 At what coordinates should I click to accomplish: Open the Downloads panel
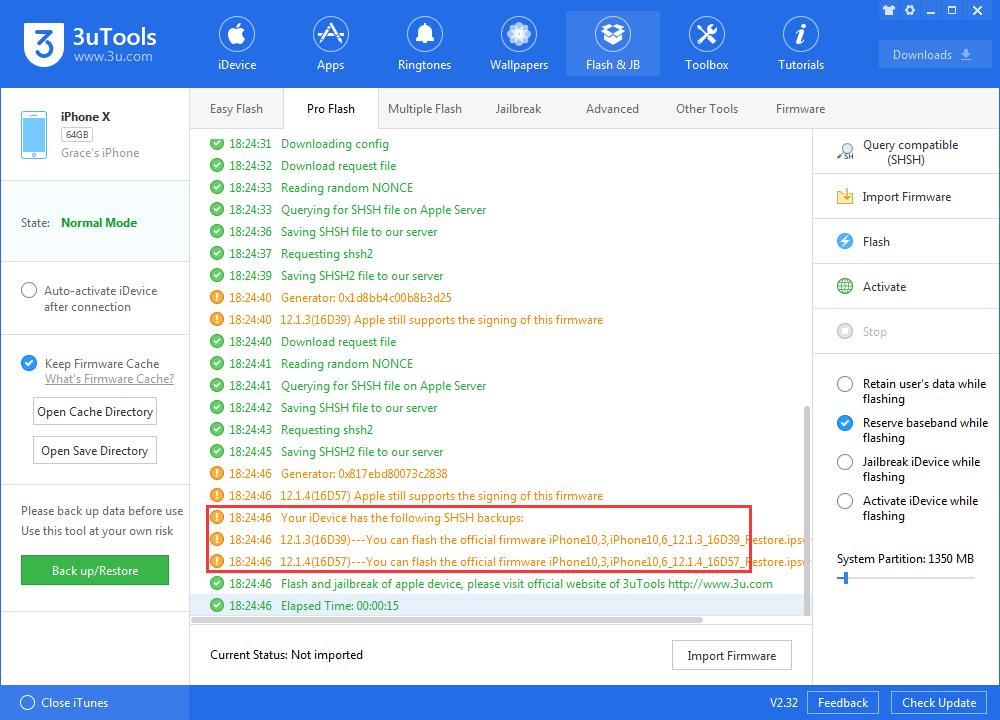coord(934,54)
